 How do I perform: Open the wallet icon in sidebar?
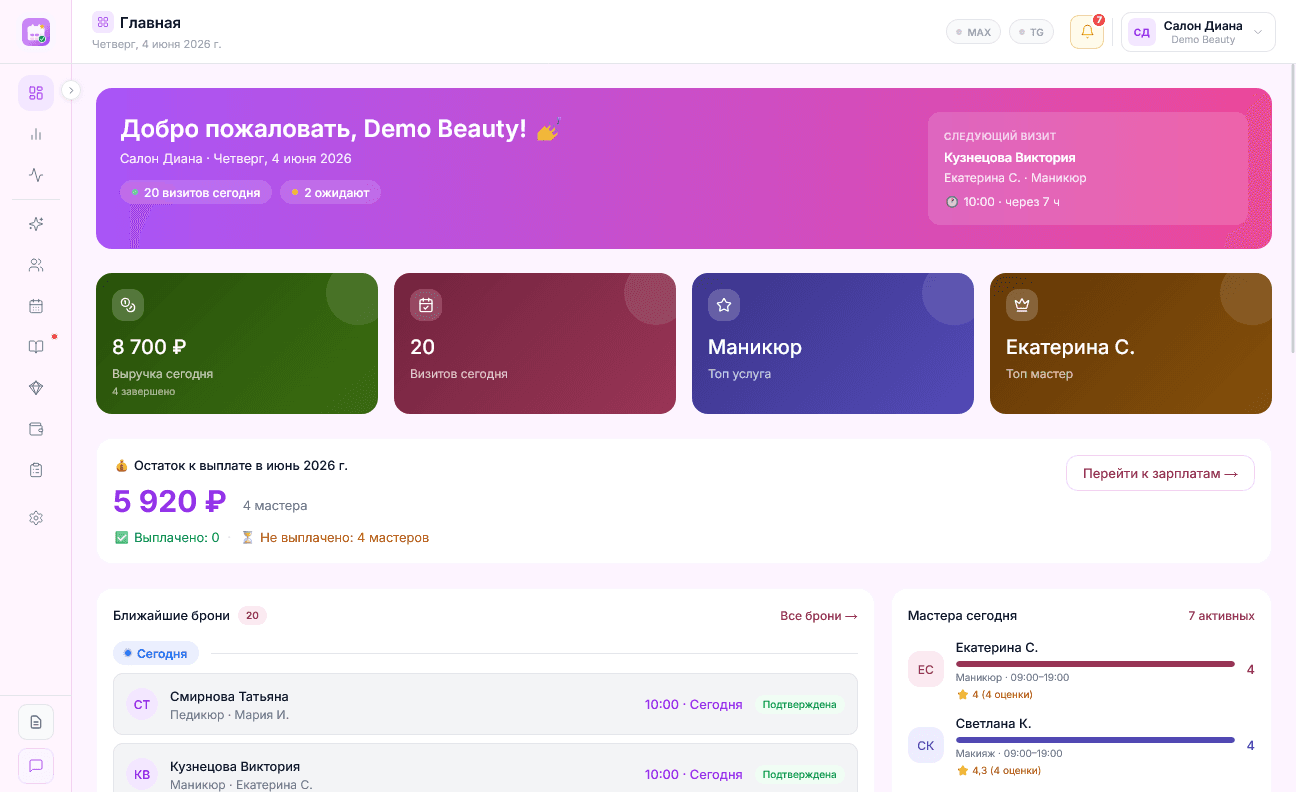coord(36,429)
